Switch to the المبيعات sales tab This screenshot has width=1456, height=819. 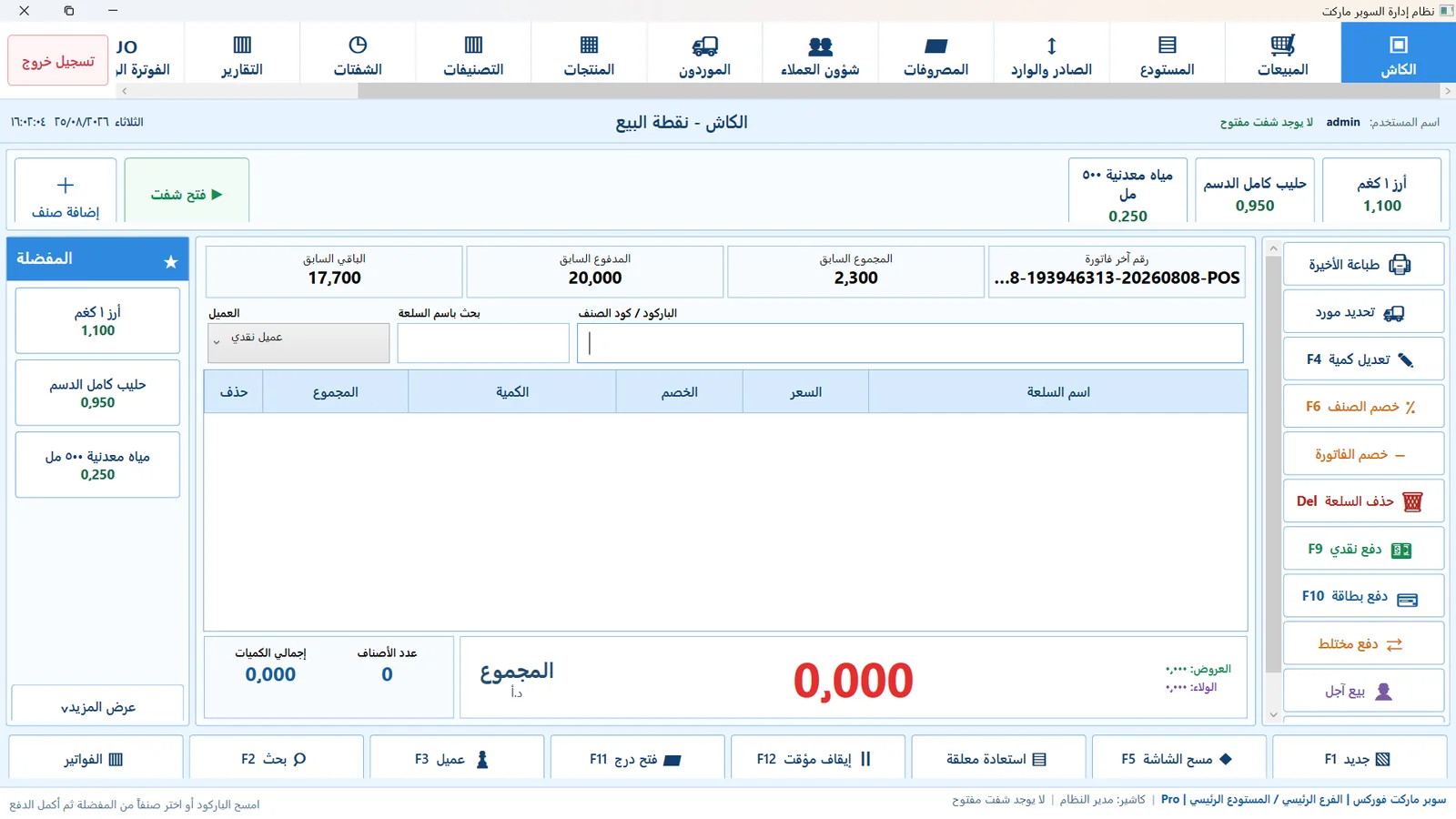click(x=1282, y=54)
